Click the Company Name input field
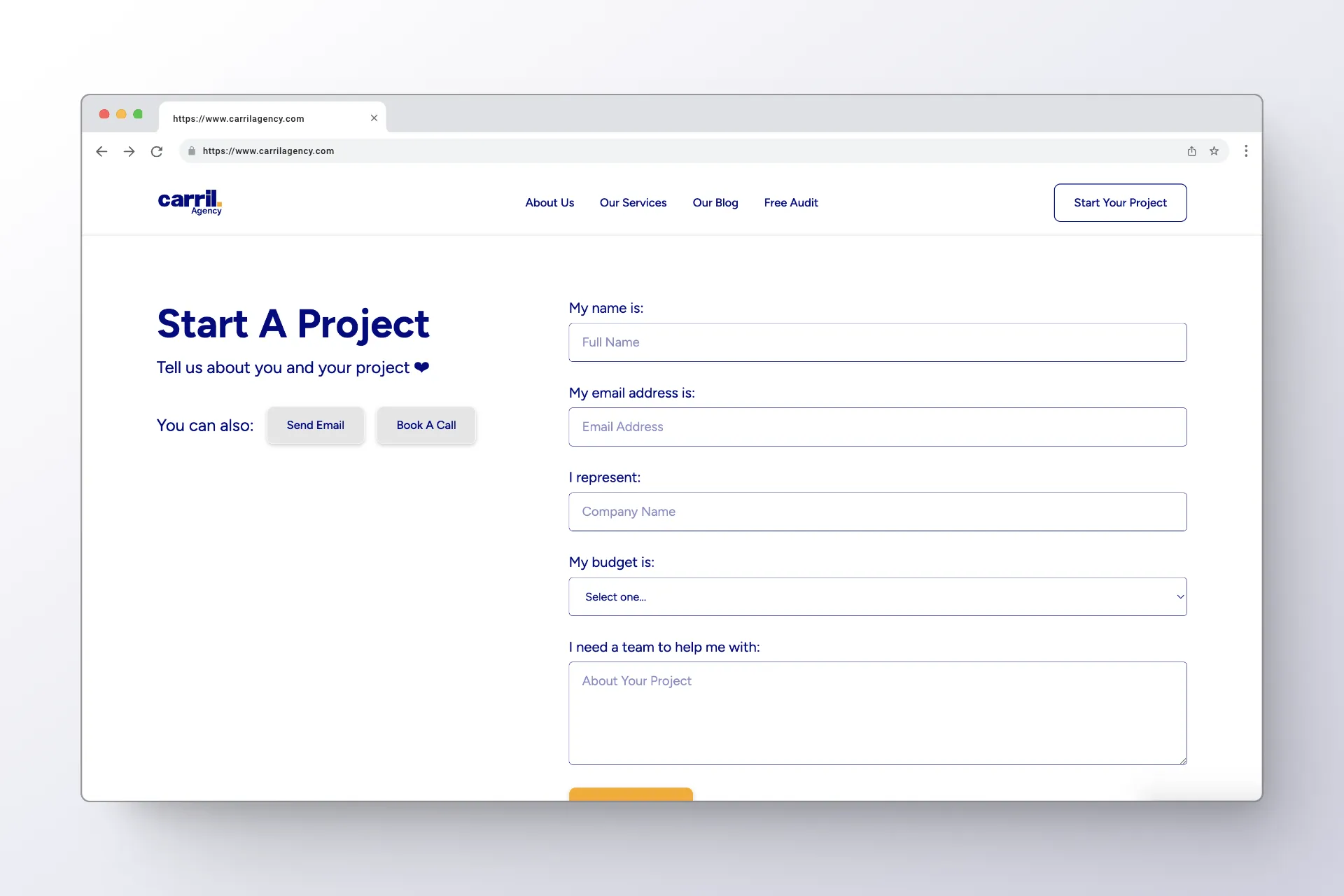 [x=877, y=512]
